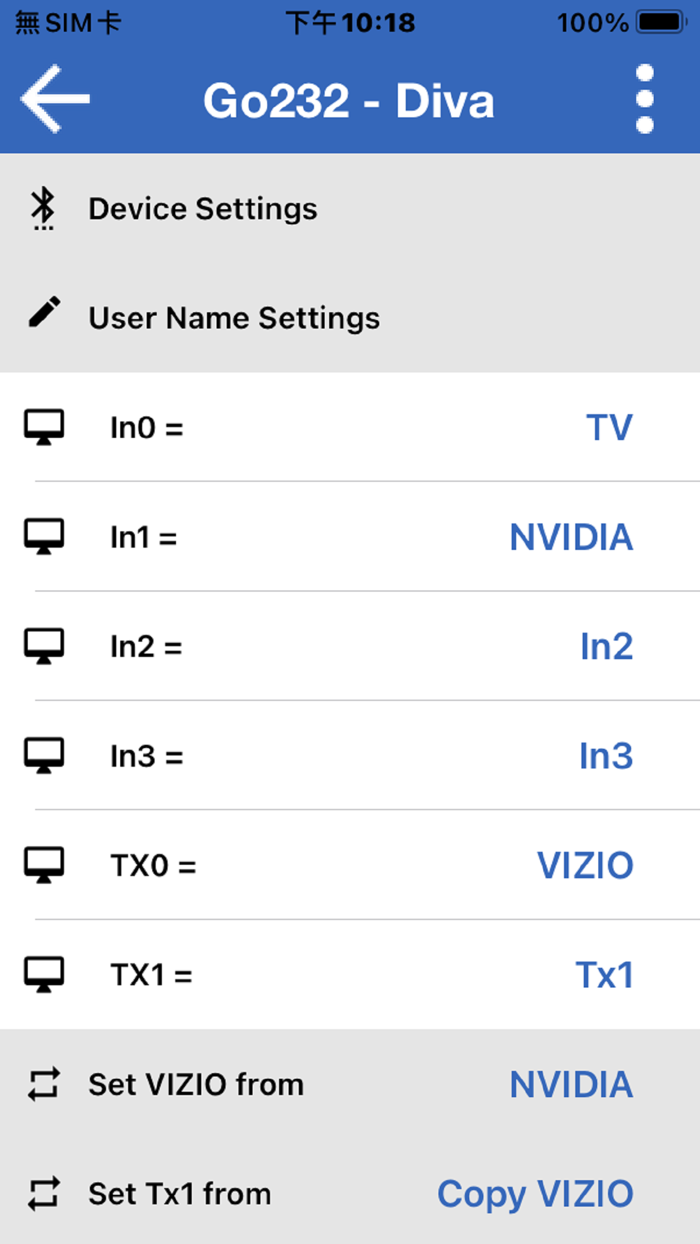This screenshot has width=700, height=1244.
Task: Edit the TV name for In0
Action: click(609, 428)
